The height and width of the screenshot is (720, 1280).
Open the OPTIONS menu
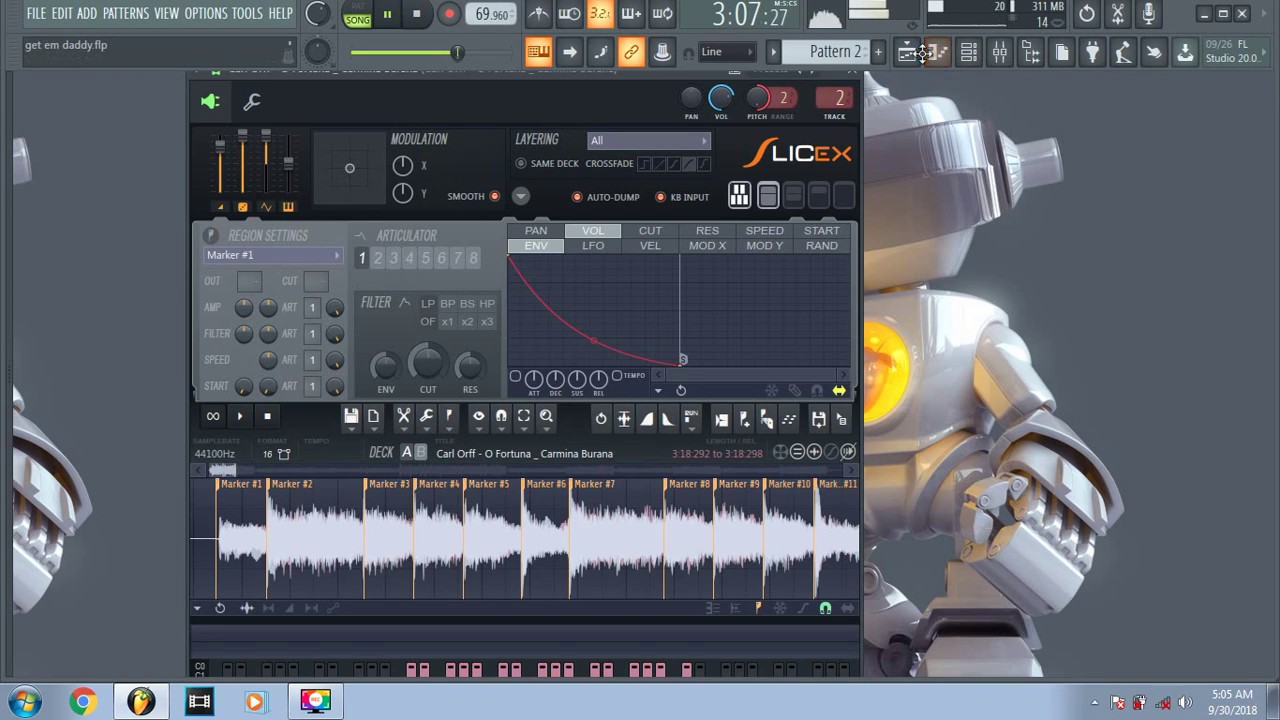click(x=206, y=14)
